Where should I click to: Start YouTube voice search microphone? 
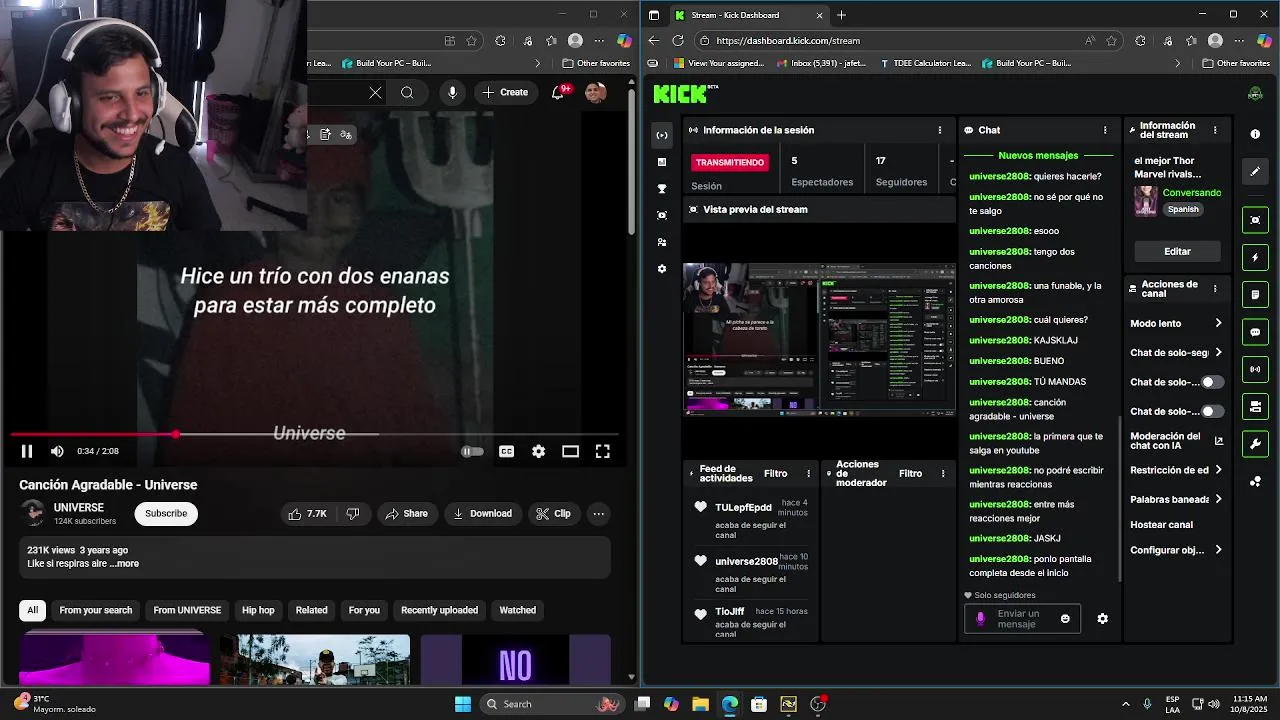point(452,92)
